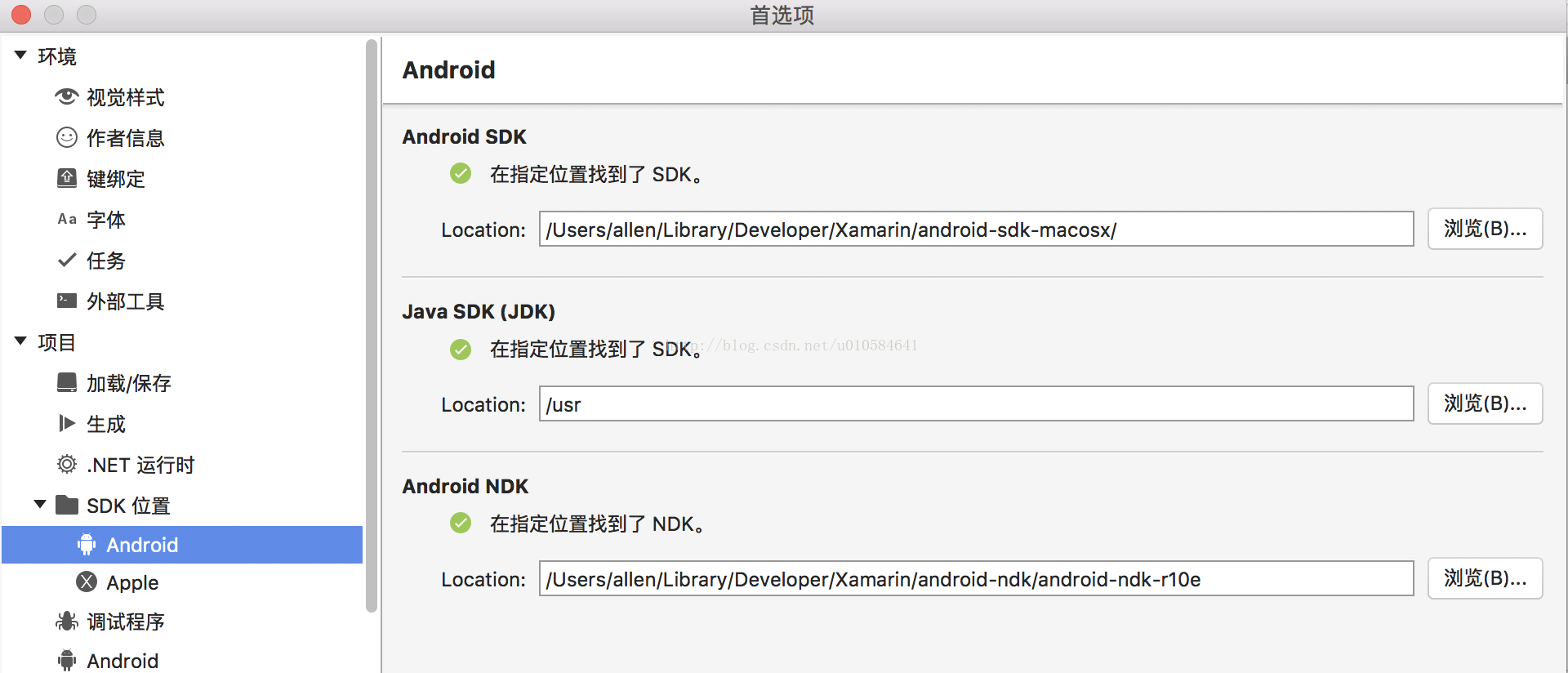
Task: Open 调试程序 settings
Action: coord(126,622)
